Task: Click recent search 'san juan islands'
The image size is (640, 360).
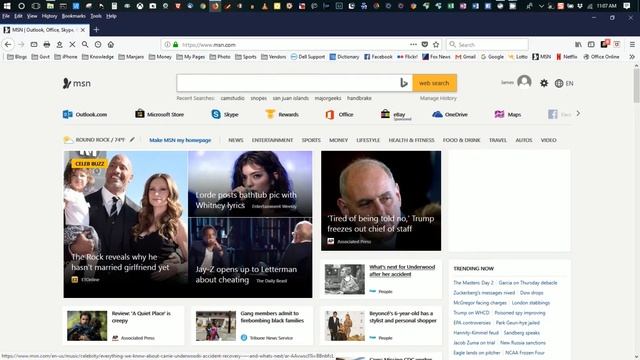Action: tap(291, 98)
